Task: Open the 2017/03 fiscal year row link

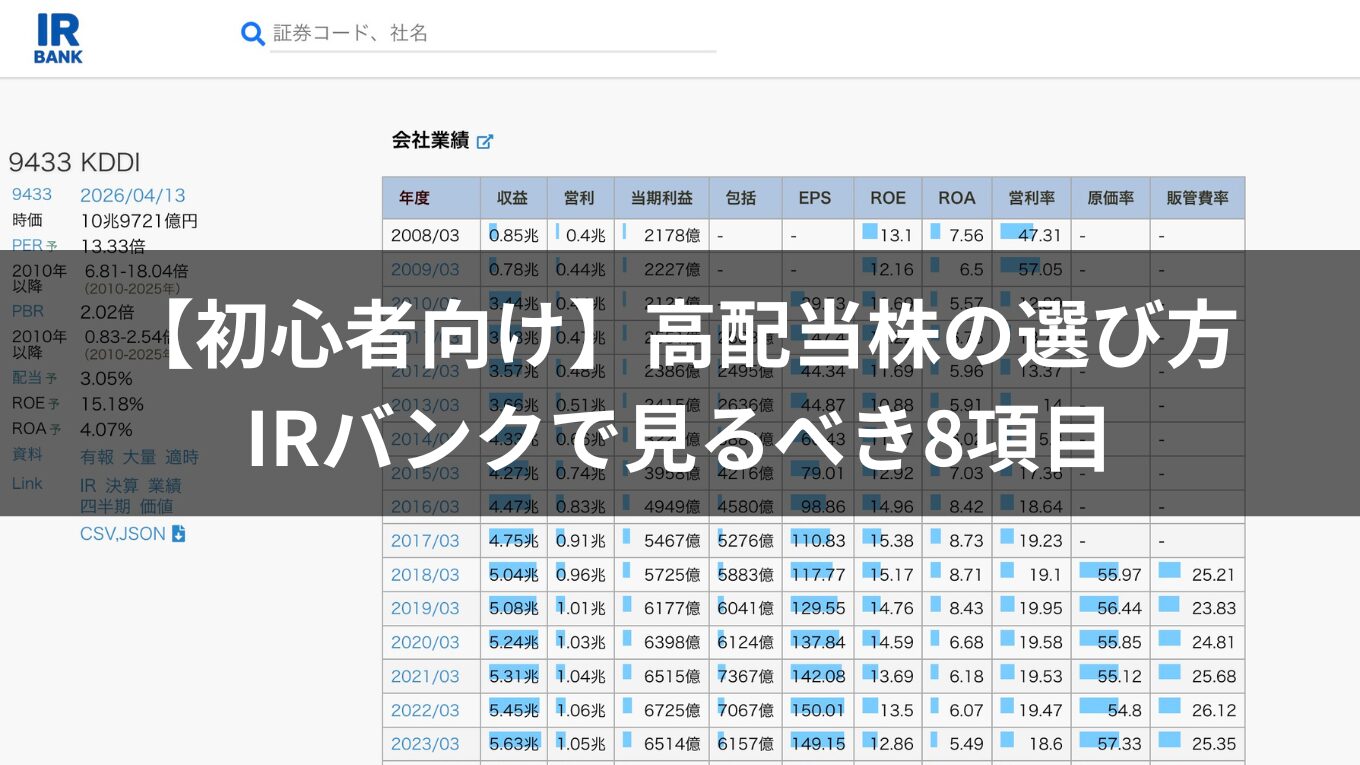Action: [x=425, y=540]
